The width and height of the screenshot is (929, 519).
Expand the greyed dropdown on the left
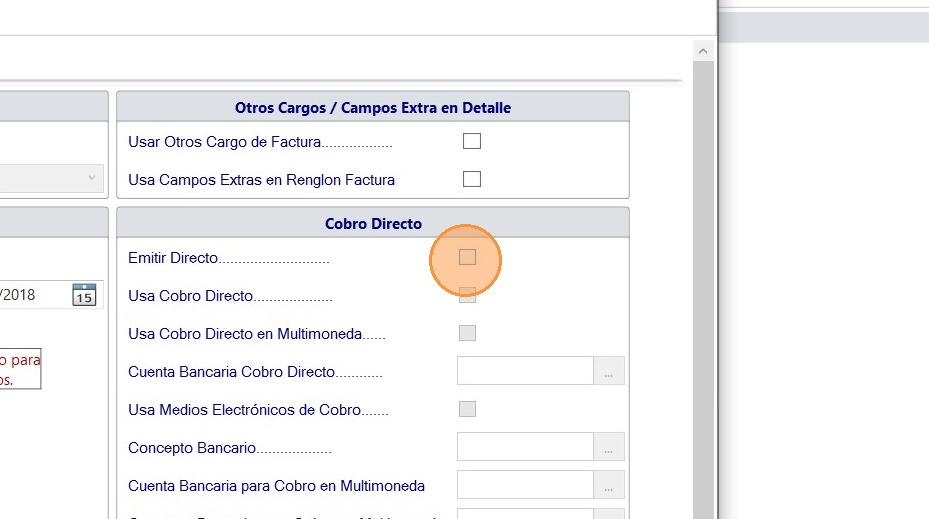click(x=50, y=179)
